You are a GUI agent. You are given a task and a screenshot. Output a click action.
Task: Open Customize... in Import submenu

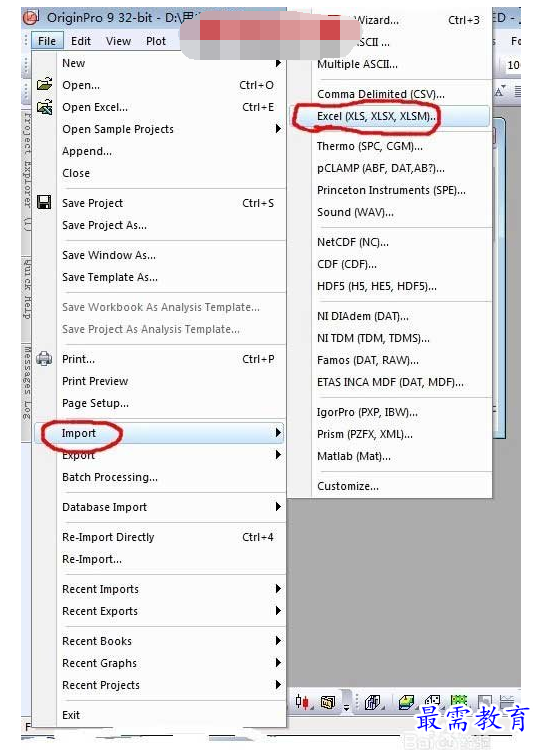(x=391, y=486)
